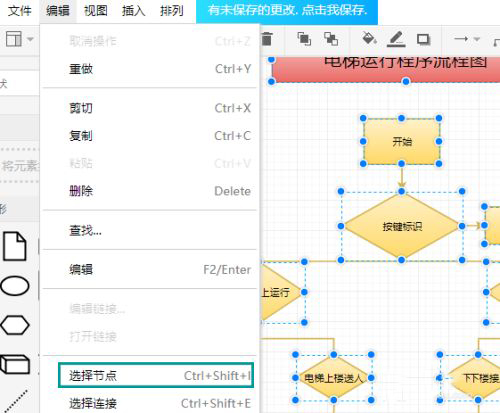
Task: Open the 文件 menu
Action: 20,11
